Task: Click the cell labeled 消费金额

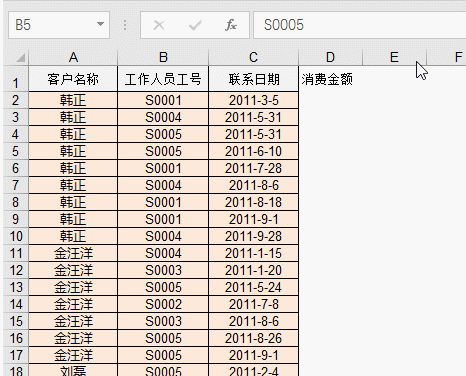Action: pyautogui.click(x=330, y=79)
